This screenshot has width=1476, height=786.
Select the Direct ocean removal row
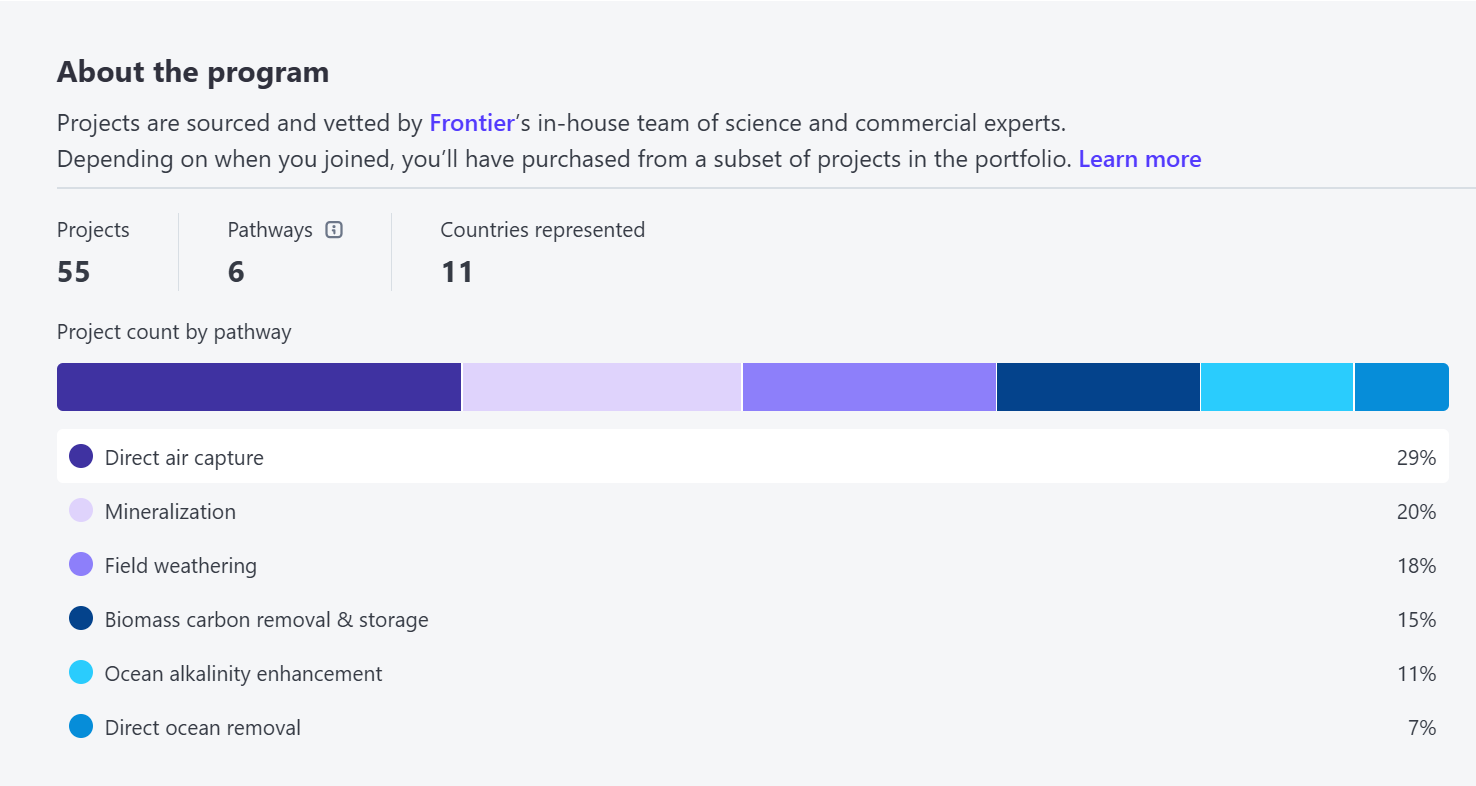click(x=753, y=727)
